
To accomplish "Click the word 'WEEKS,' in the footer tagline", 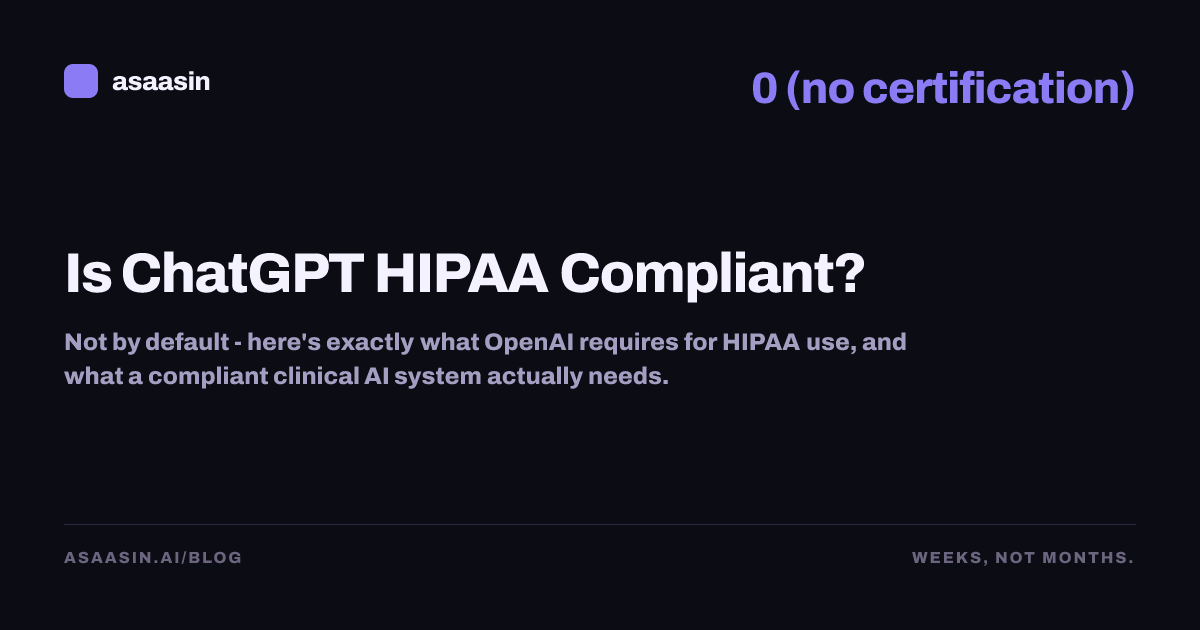I will pyautogui.click(x=946, y=557).
